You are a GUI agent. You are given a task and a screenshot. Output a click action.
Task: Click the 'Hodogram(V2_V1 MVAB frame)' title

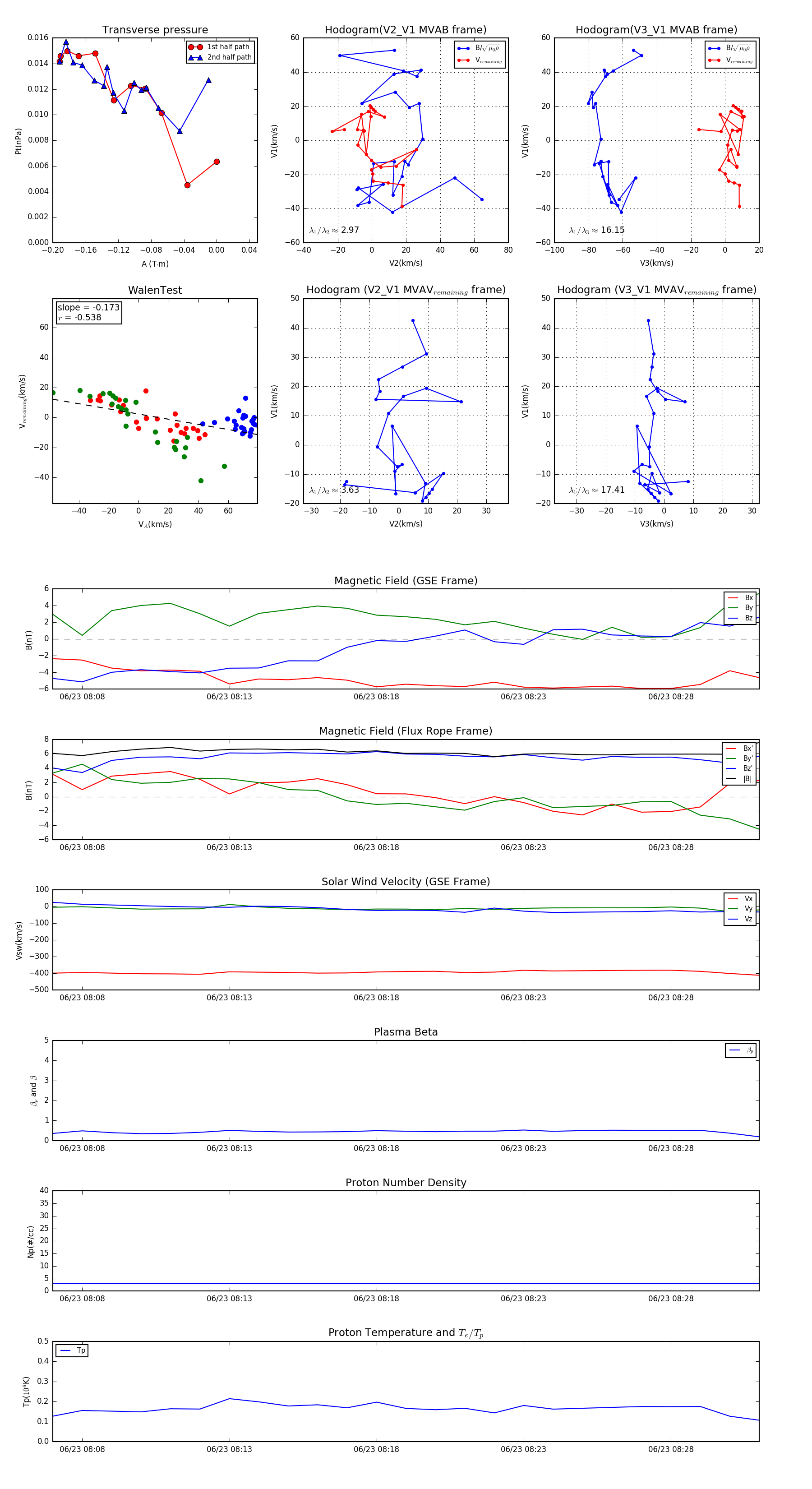pyautogui.click(x=406, y=30)
